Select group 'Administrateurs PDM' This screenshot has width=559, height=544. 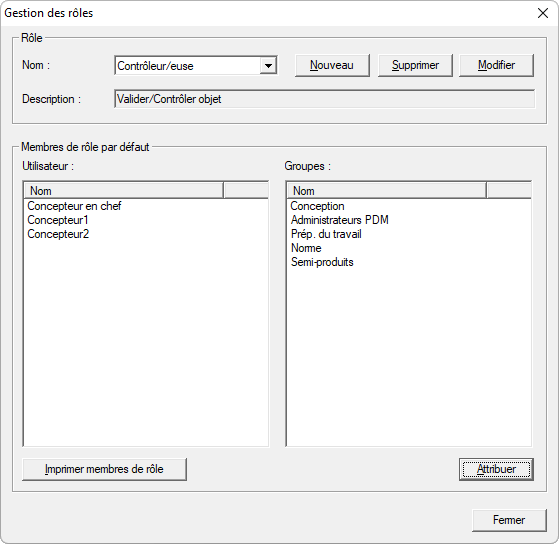339,220
